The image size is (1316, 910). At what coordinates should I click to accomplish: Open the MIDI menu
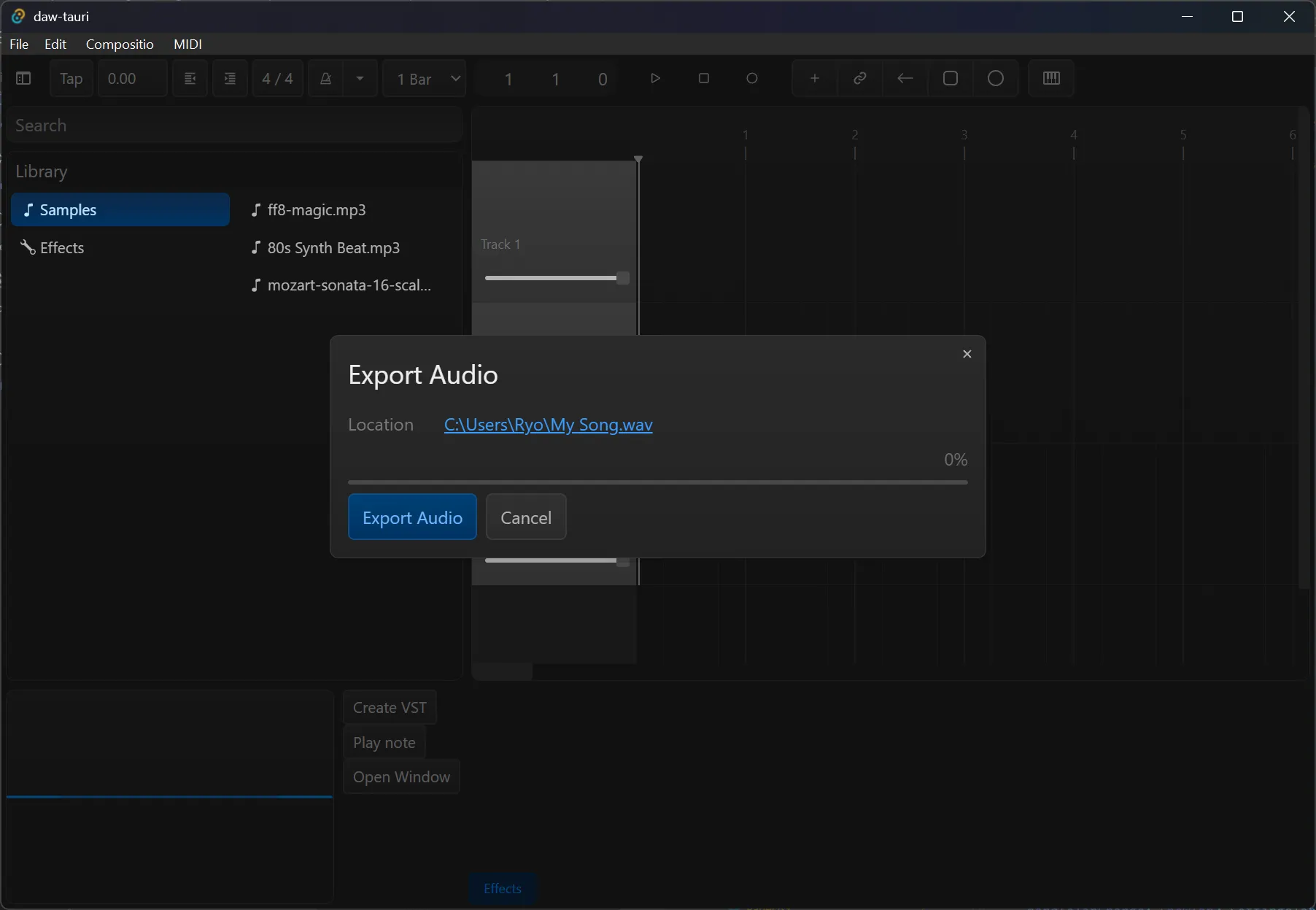pyautogui.click(x=187, y=44)
